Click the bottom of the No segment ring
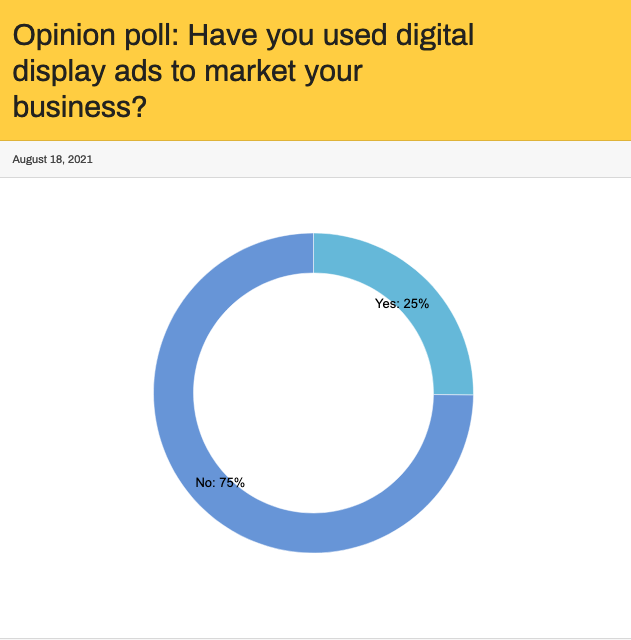This screenshot has height=640, width=631. point(313,533)
